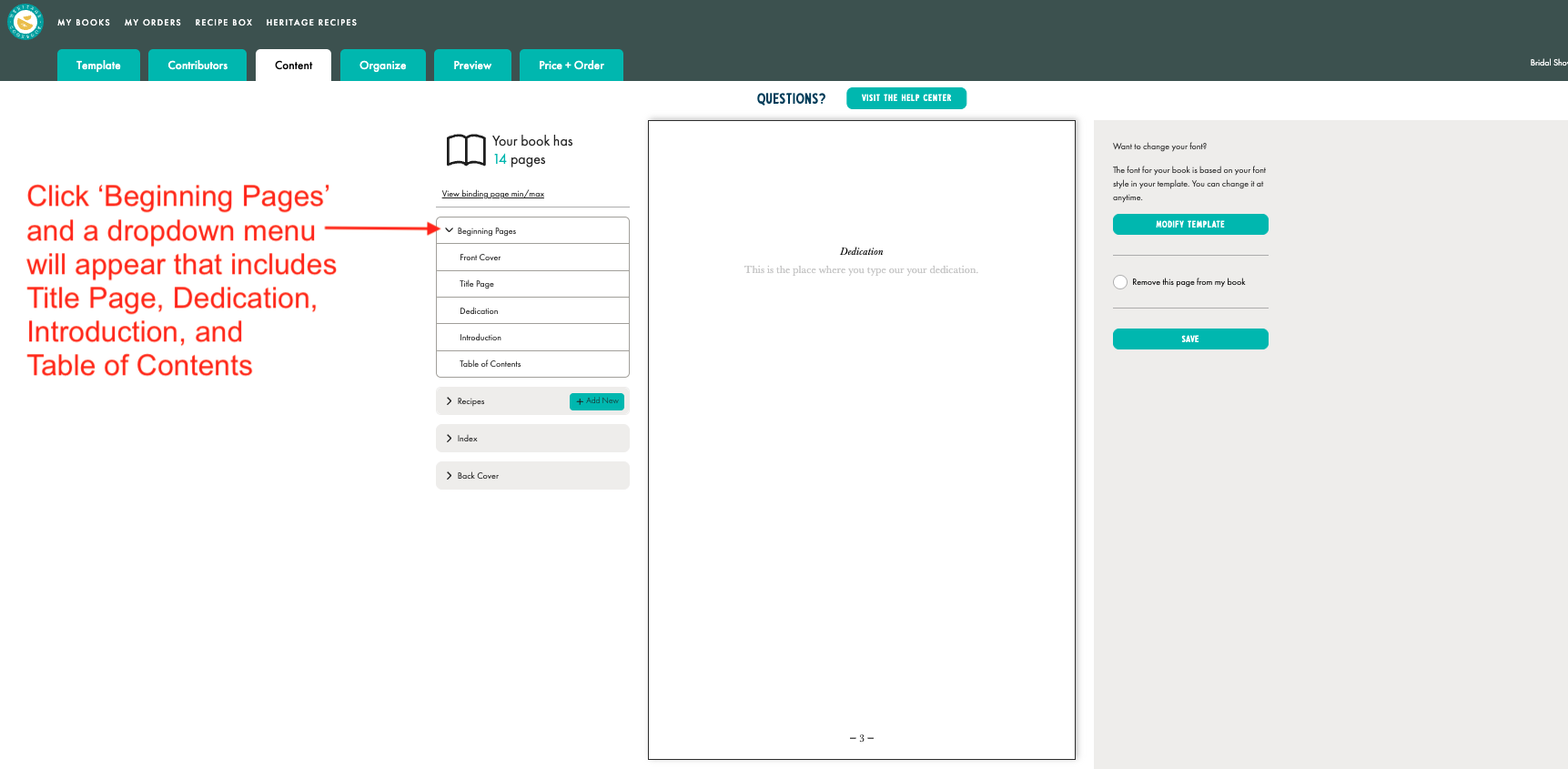1568x779 pixels.
Task: Click the plus Add New recipe button
Action: [597, 401]
